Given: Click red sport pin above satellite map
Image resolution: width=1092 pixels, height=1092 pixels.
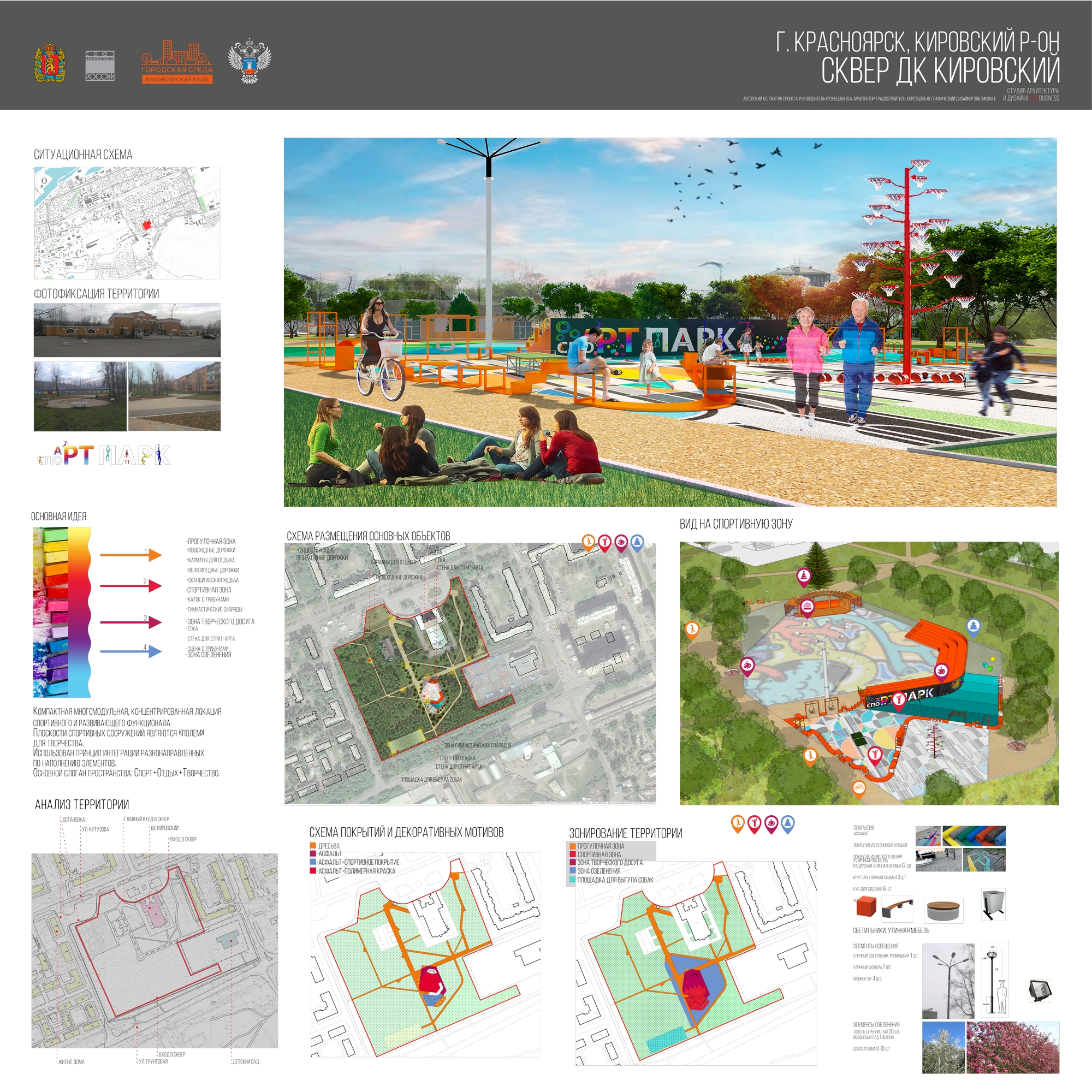Looking at the screenshot, I should (x=605, y=543).
